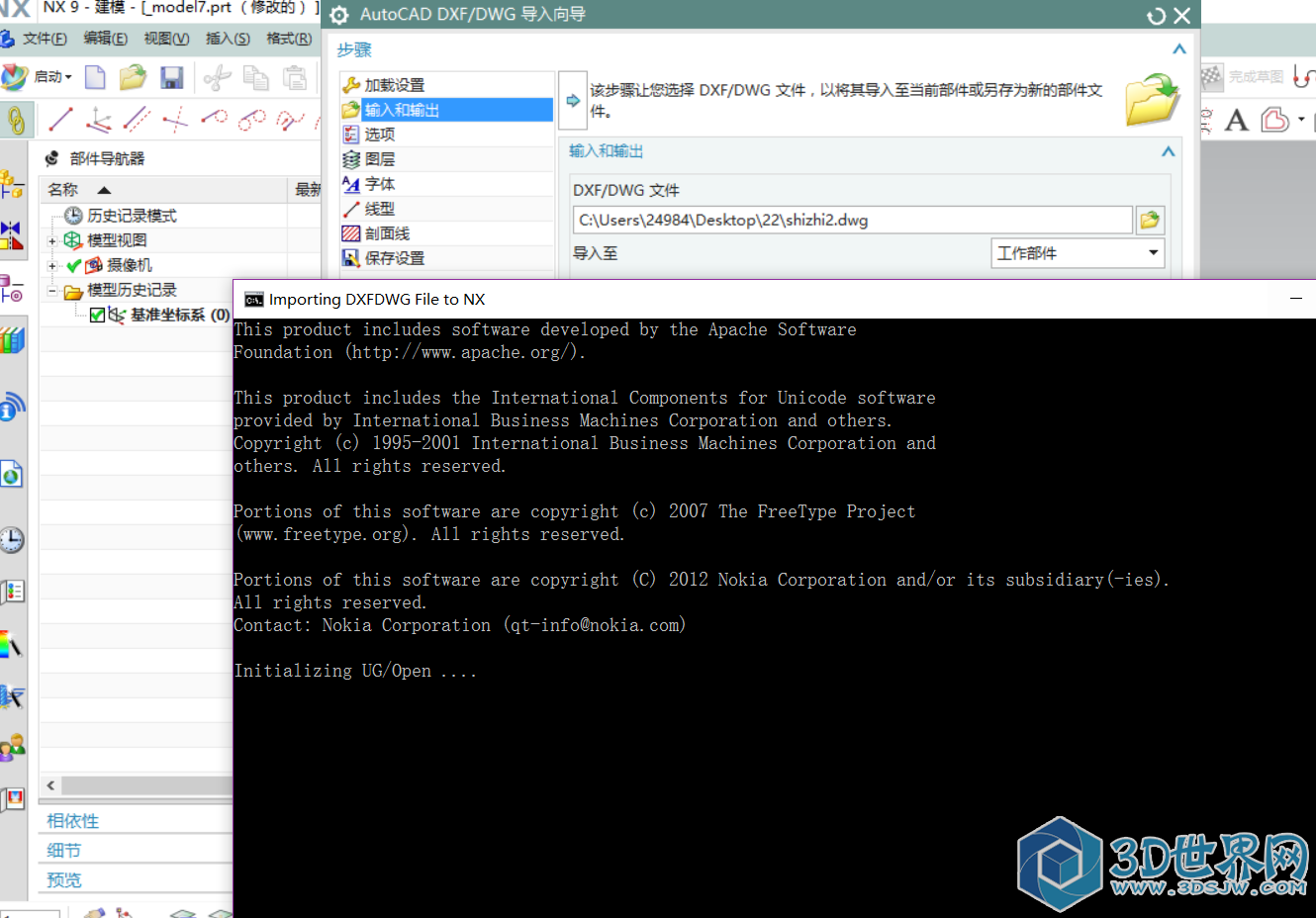This screenshot has height=918, width=1316.
Task: Open the Assembly Navigator sidebar tab
Action: [12, 184]
